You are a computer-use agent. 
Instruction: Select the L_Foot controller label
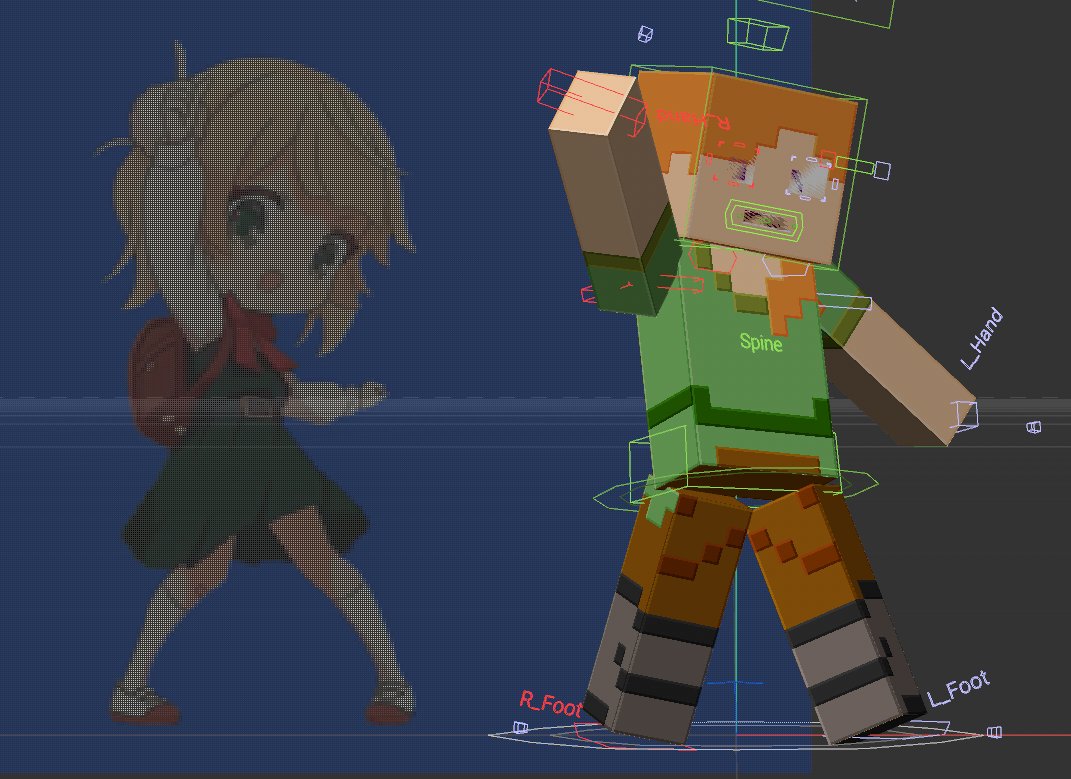[958, 689]
